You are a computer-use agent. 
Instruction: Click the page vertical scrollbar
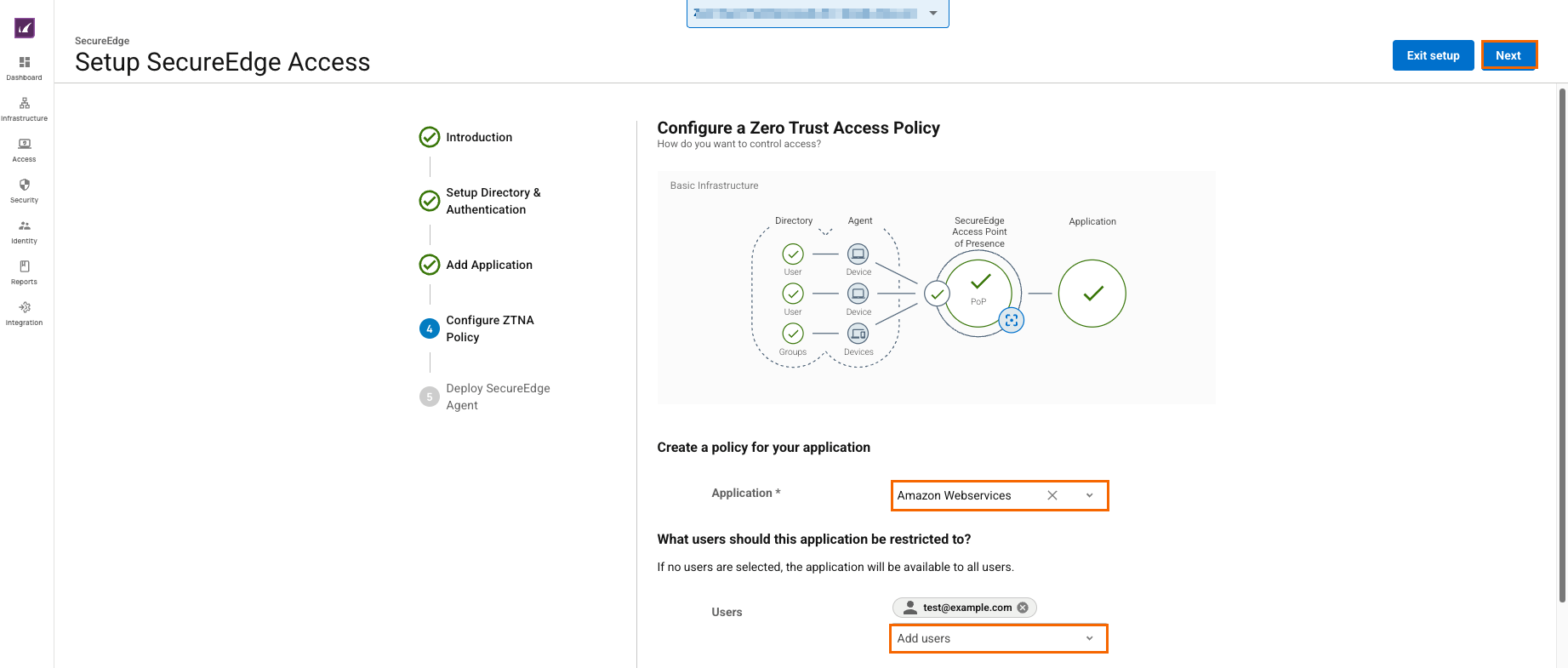click(1562, 340)
